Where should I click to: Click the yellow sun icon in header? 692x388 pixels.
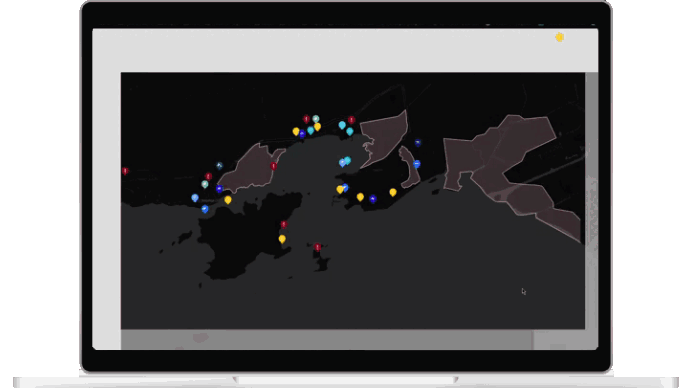(x=560, y=37)
